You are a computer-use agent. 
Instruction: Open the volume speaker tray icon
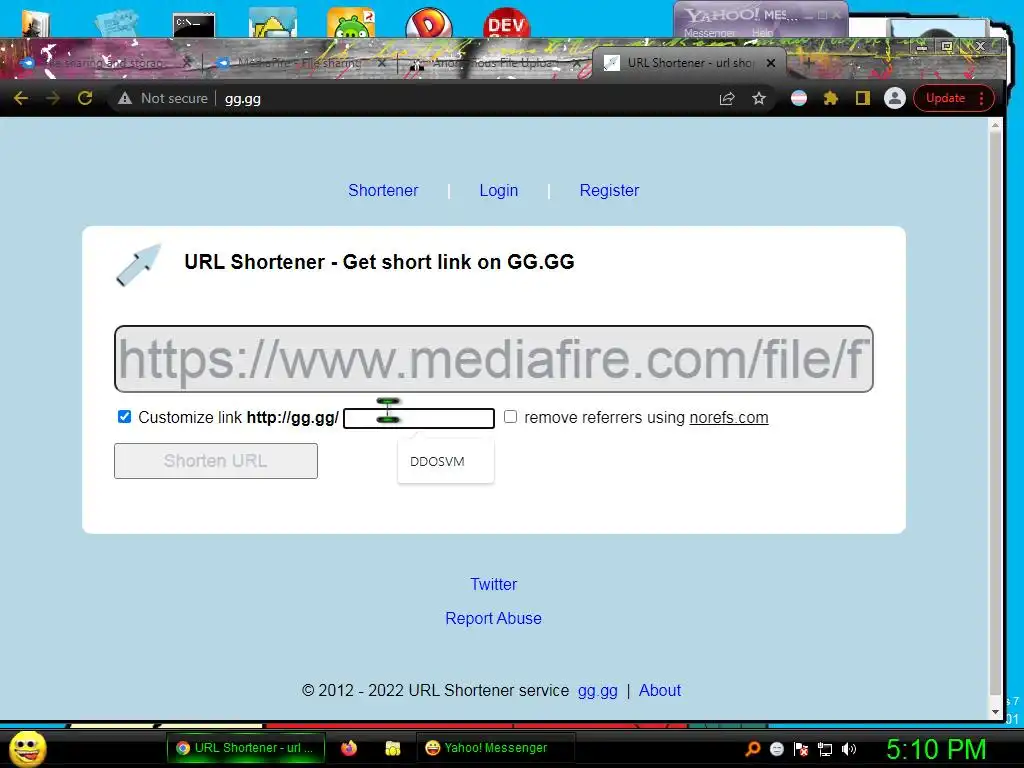click(x=849, y=749)
